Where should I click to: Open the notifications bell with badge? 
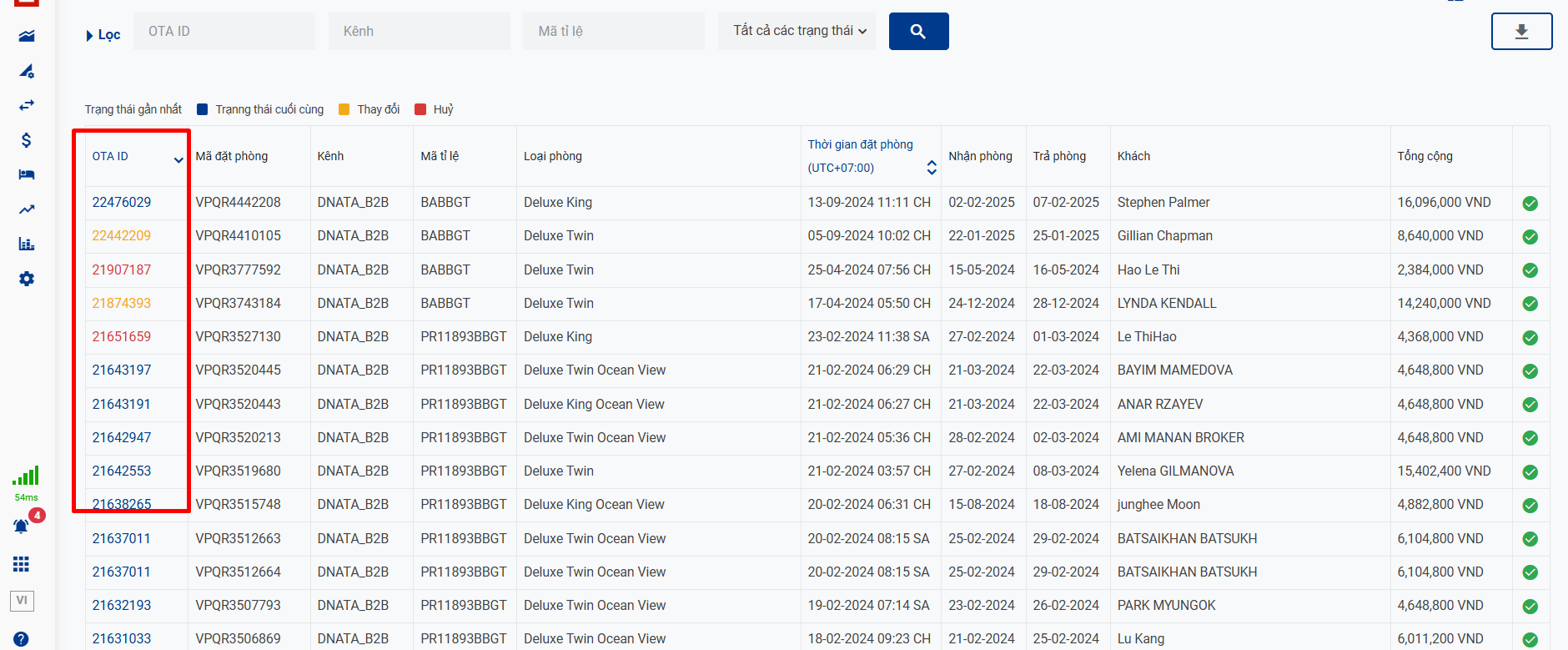[22, 527]
